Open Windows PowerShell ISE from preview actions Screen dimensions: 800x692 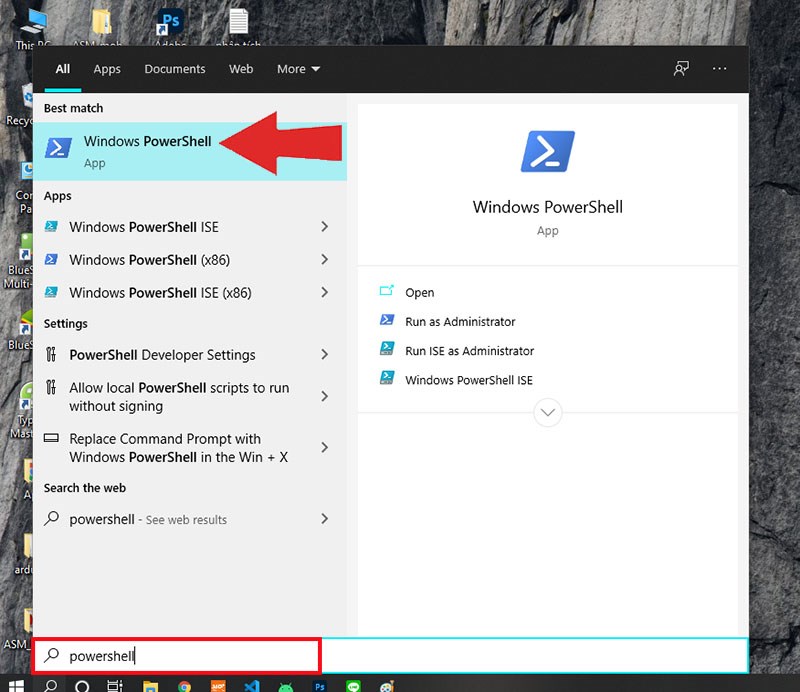pos(468,380)
